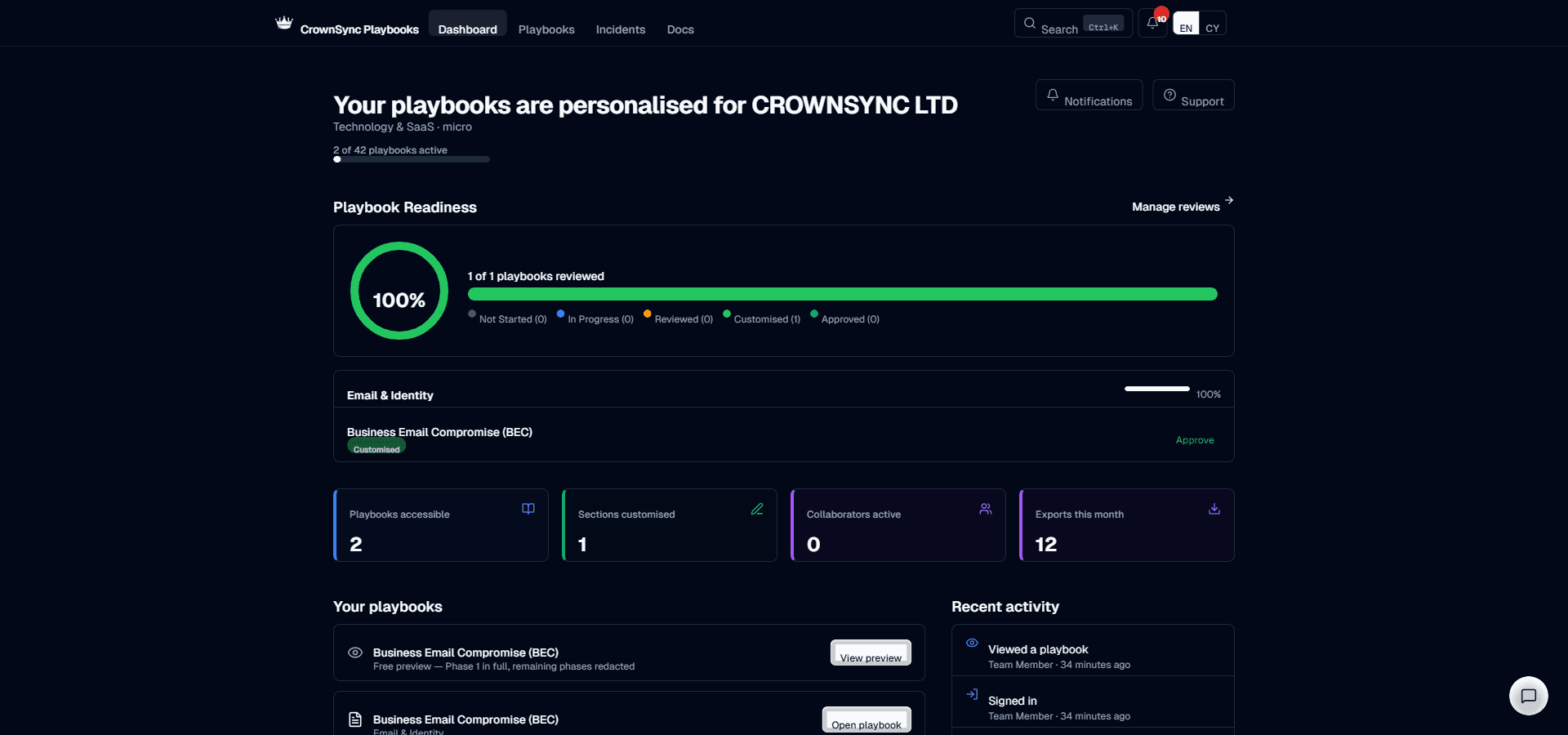
Task: Click the View preview button
Action: click(871, 653)
